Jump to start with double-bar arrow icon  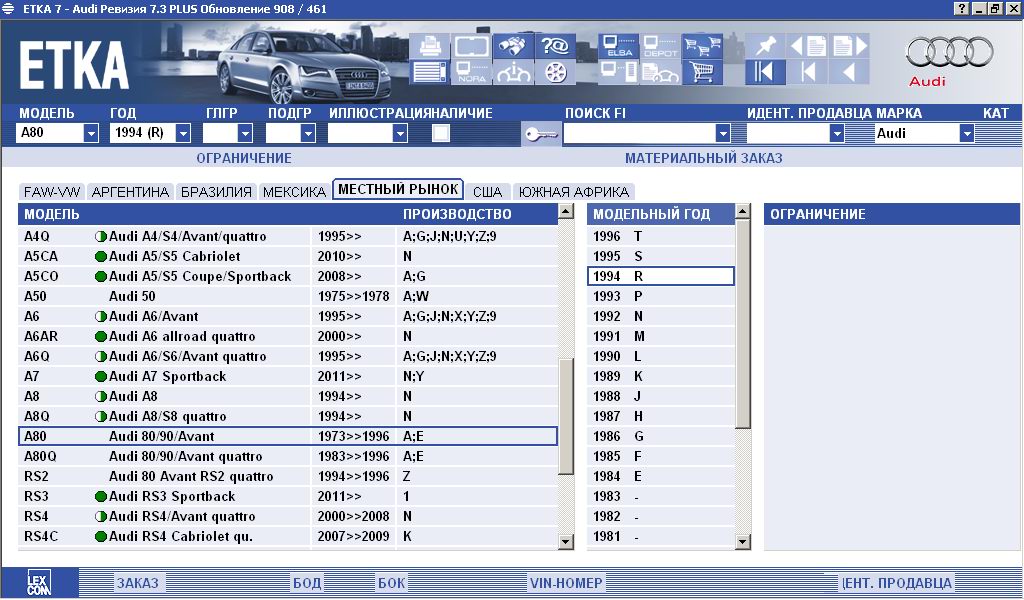coord(765,71)
